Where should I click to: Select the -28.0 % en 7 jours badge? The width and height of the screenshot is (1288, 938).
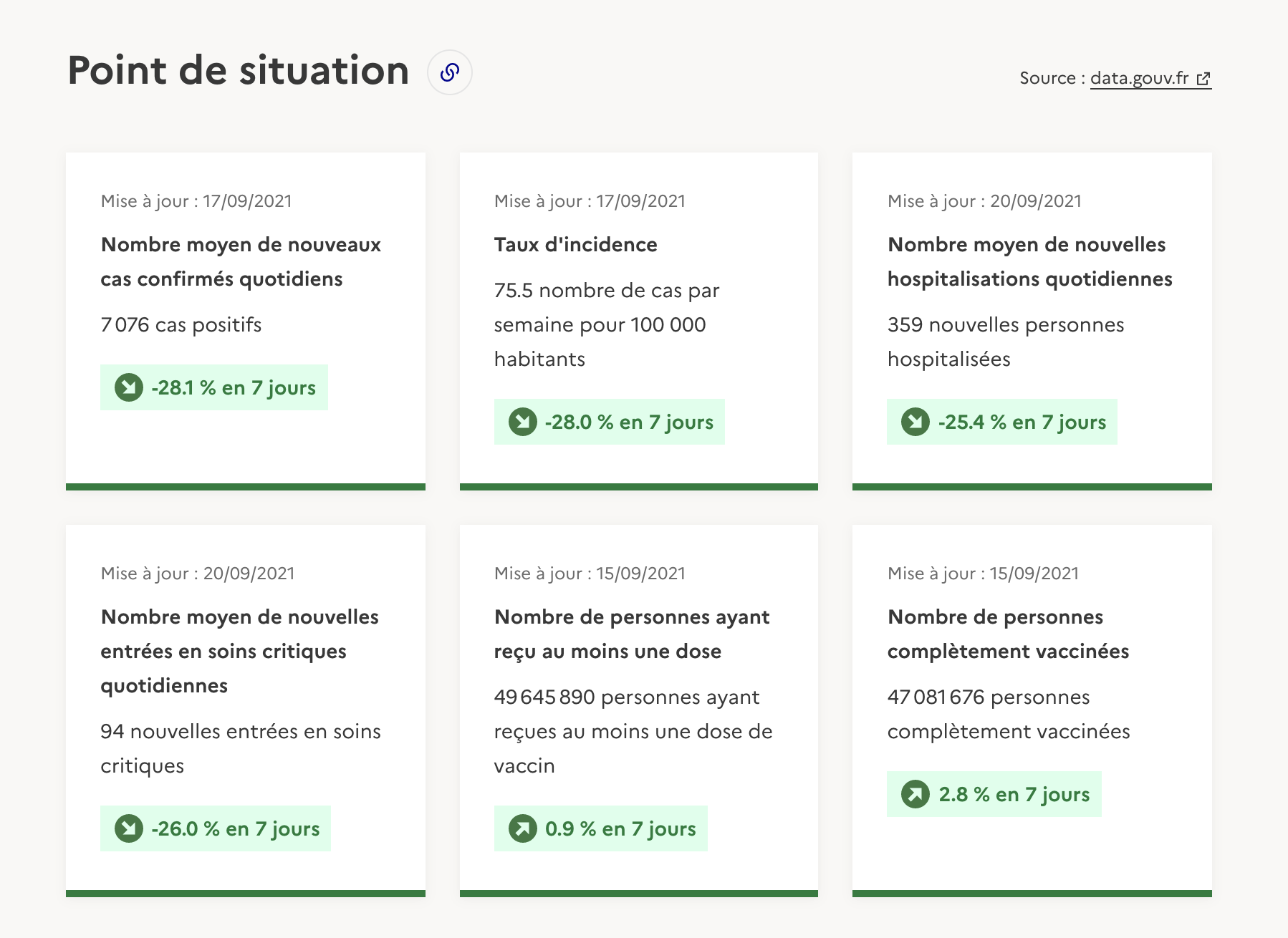click(610, 422)
